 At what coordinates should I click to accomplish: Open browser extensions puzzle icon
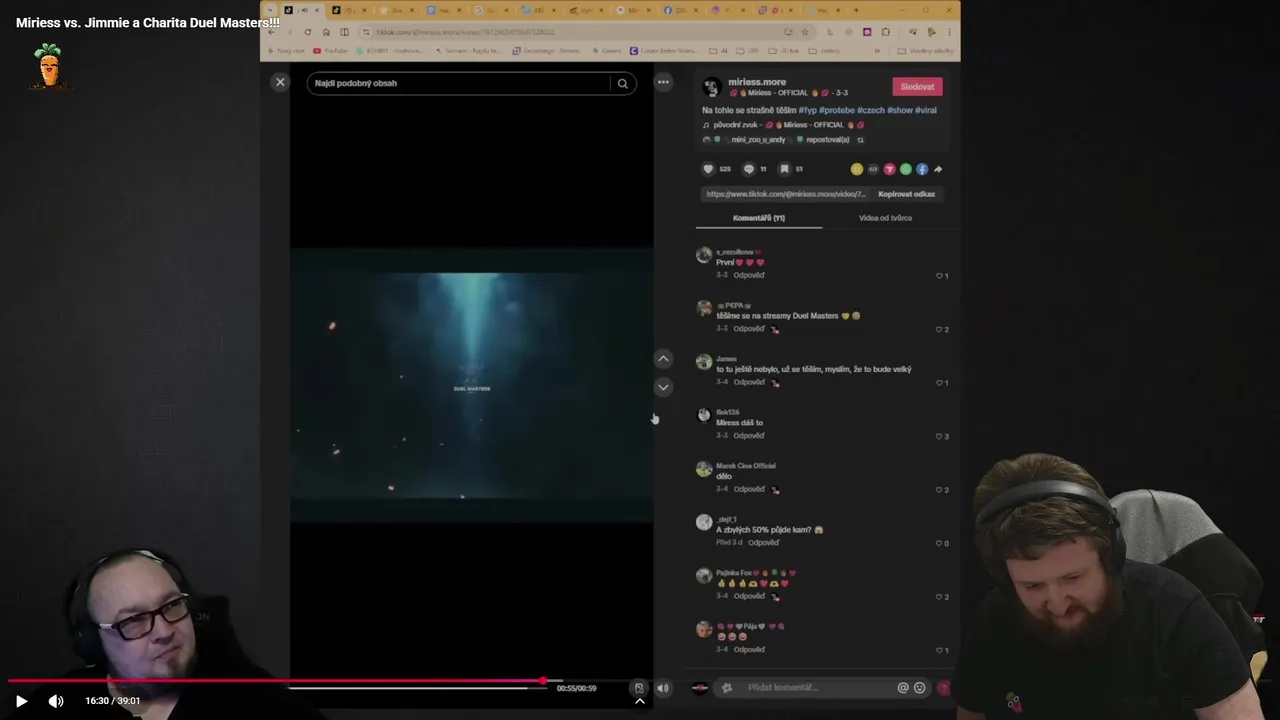[x=886, y=32]
